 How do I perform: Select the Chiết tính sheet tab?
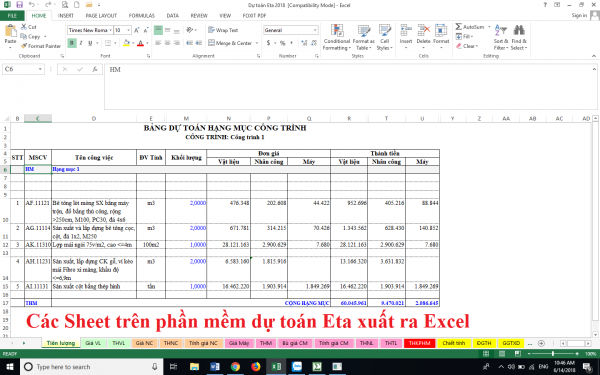[x=453, y=343]
